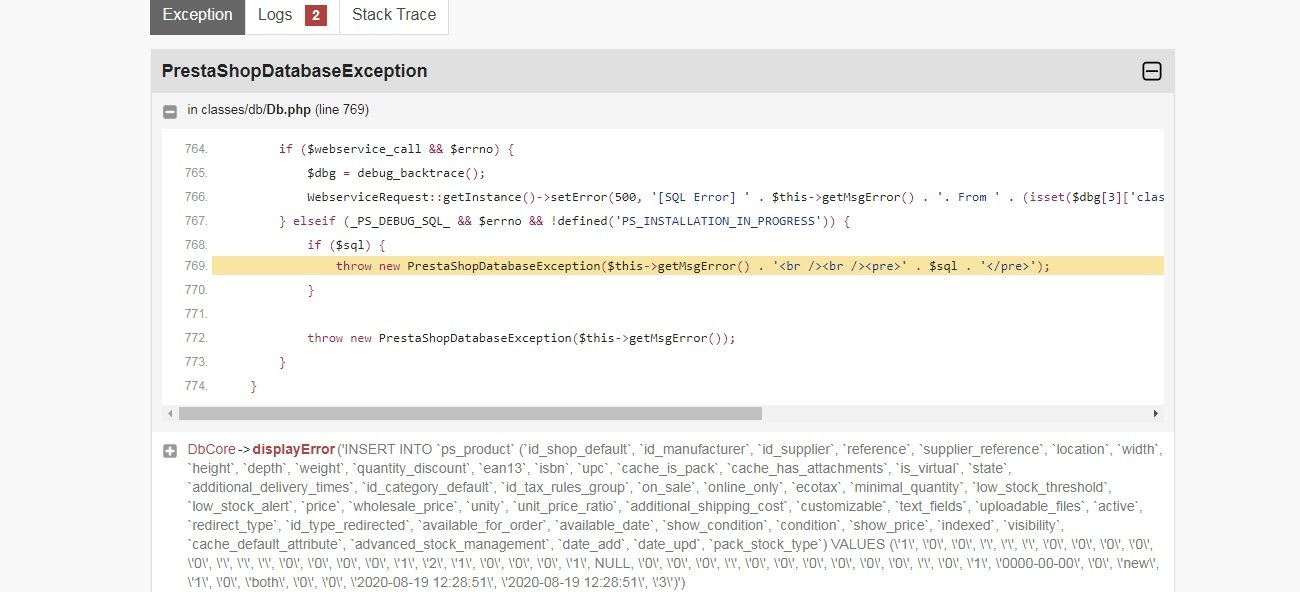Click the scrollbar's left arrow
Image resolution: width=1300 pixels, height=592 pixels.
(x=170, y=413)
